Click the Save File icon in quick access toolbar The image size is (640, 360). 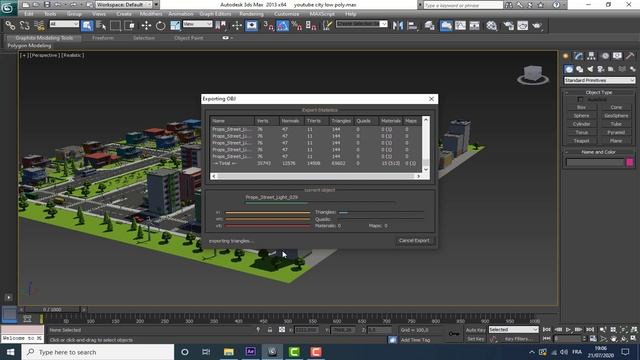coord(47,4)
